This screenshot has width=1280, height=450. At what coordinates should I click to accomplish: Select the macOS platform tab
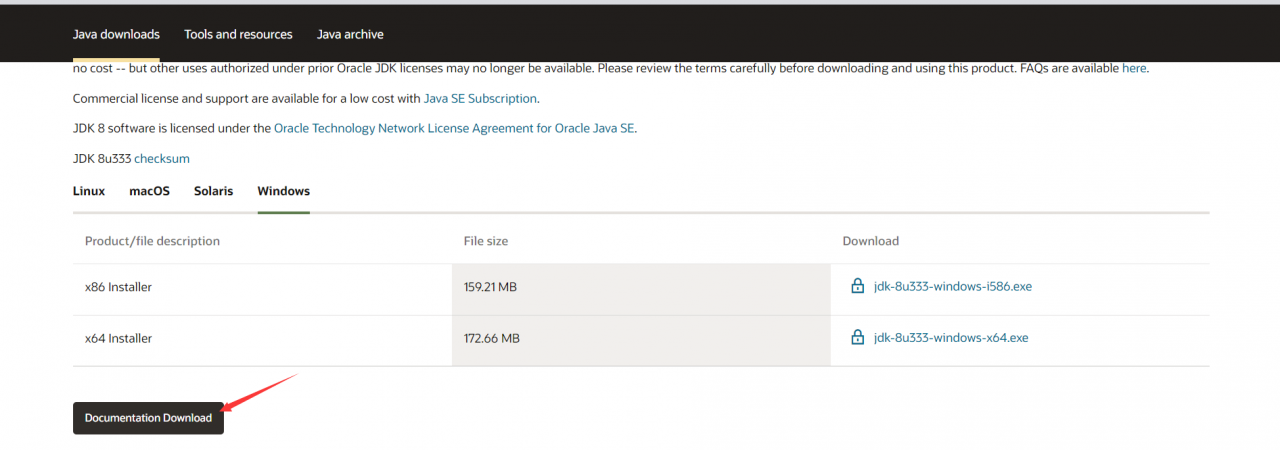point(150,191)
